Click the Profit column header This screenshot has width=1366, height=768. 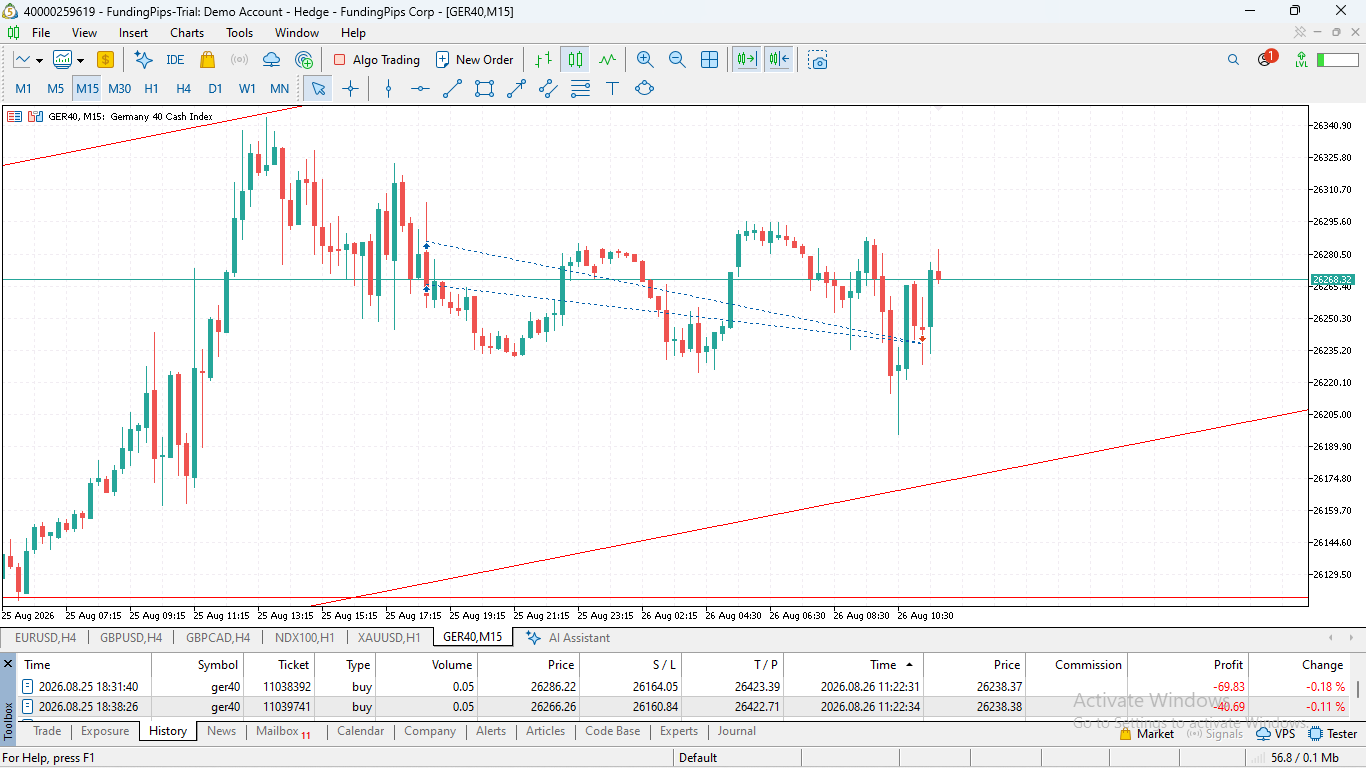[1228, 665]
